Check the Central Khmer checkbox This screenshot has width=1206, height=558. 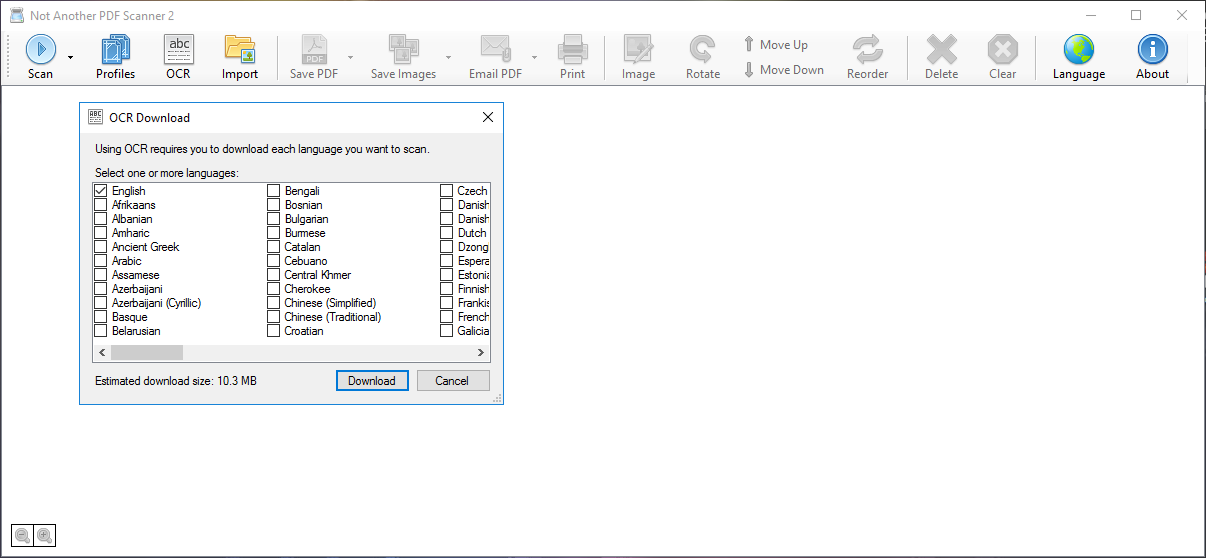pos(273,274)
